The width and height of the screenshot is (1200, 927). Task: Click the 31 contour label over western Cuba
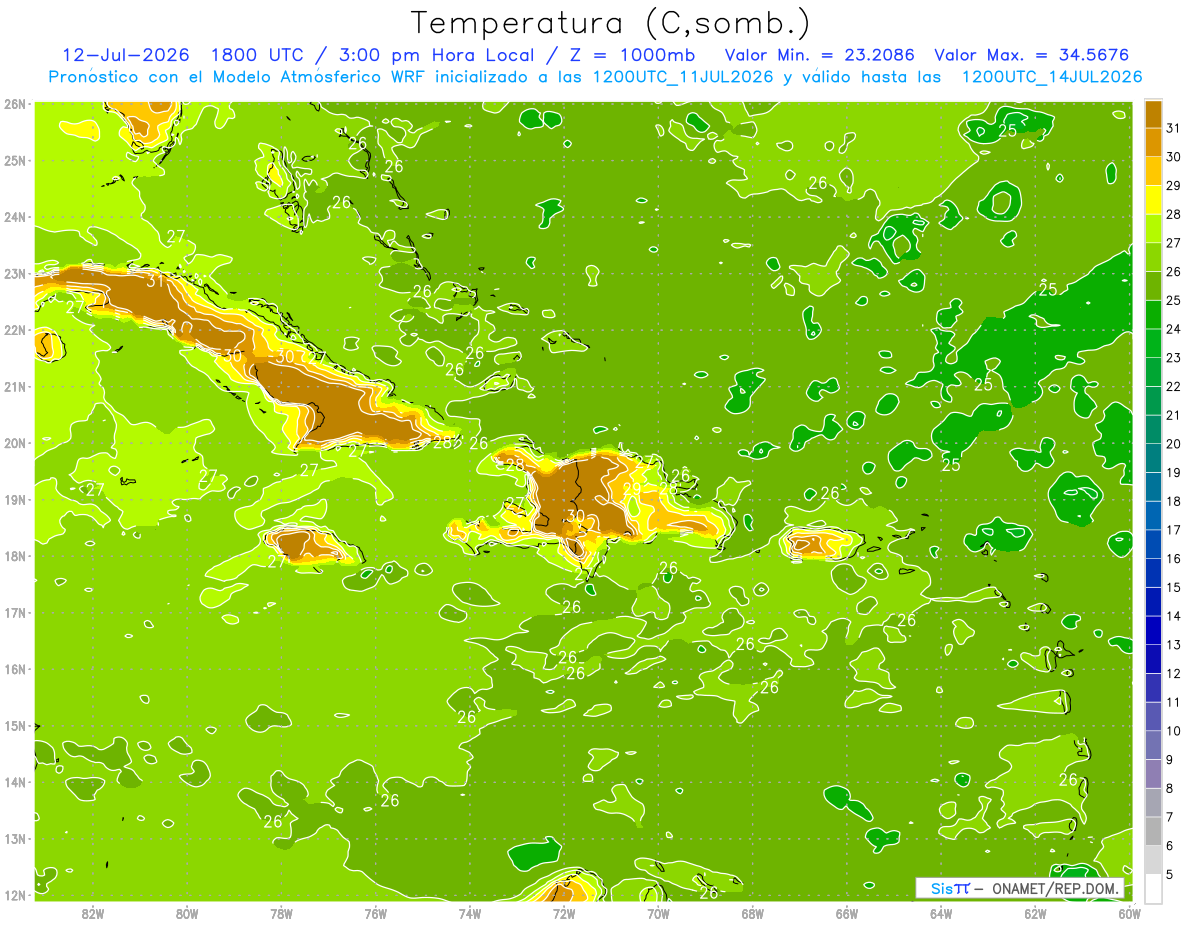155,281
